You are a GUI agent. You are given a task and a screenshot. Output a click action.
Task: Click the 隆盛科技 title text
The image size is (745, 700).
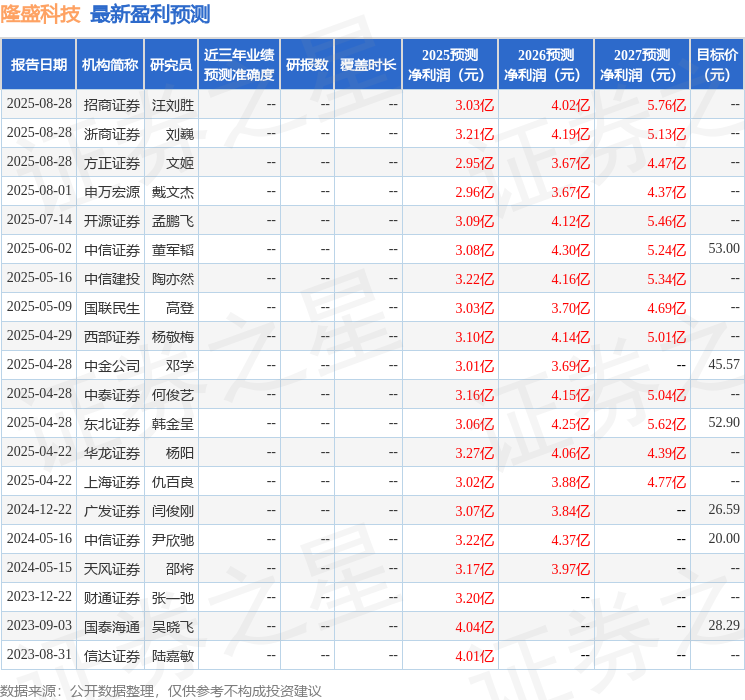coord(40,14)
